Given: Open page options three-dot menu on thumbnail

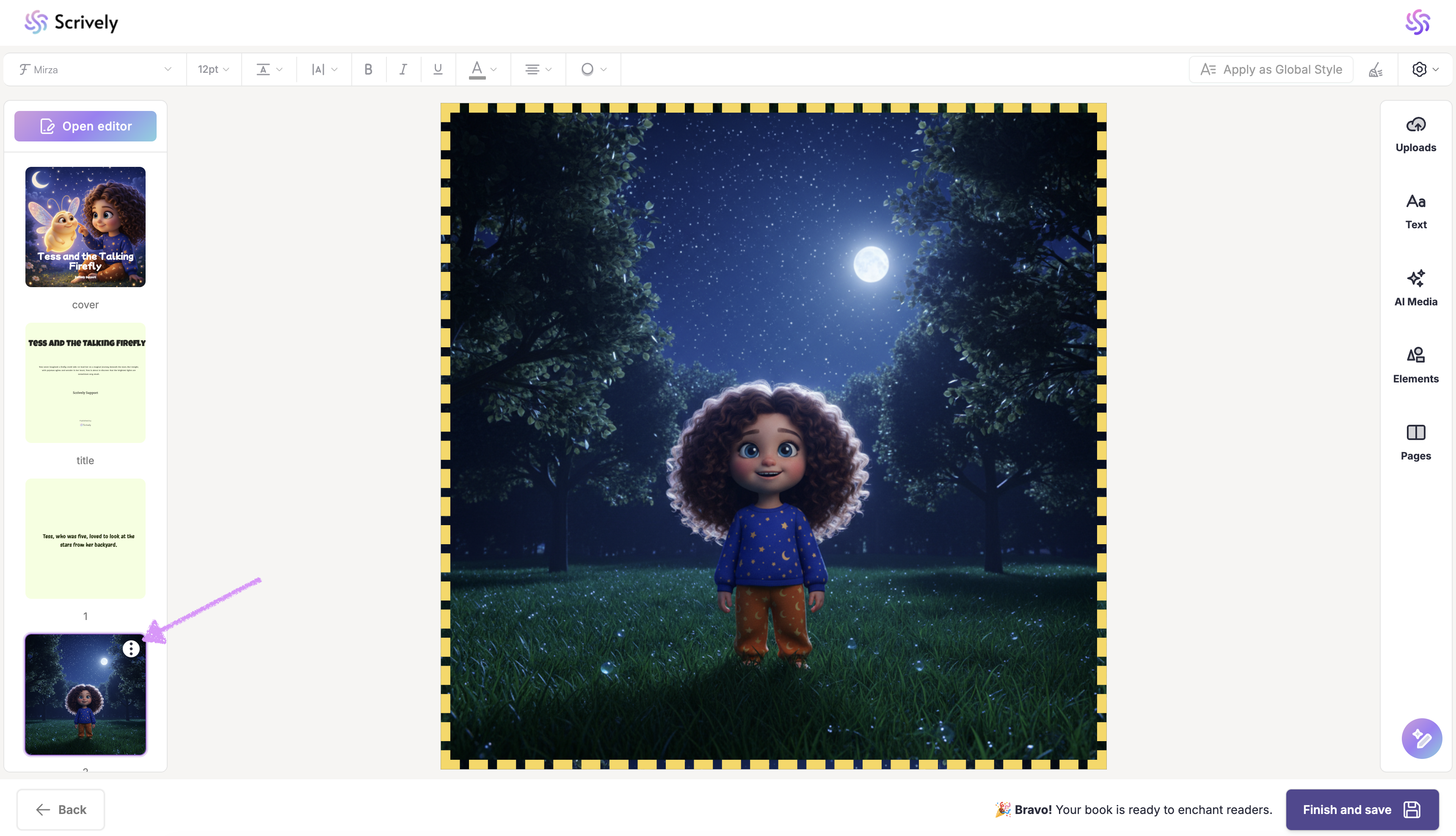Looking at the screenshot, I should pos(131,649).
